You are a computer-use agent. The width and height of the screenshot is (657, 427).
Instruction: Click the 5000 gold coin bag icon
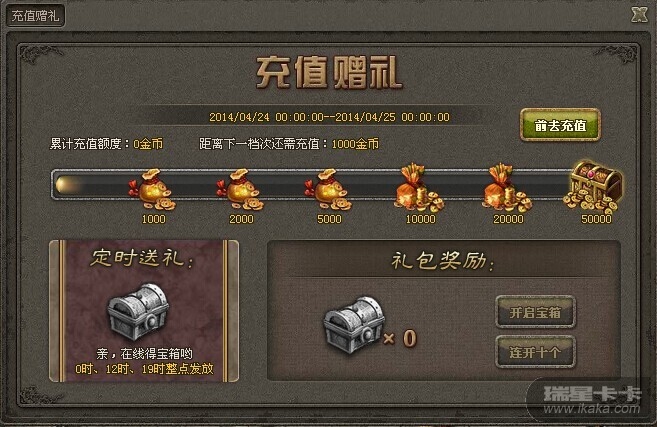[x=328, y=189]
